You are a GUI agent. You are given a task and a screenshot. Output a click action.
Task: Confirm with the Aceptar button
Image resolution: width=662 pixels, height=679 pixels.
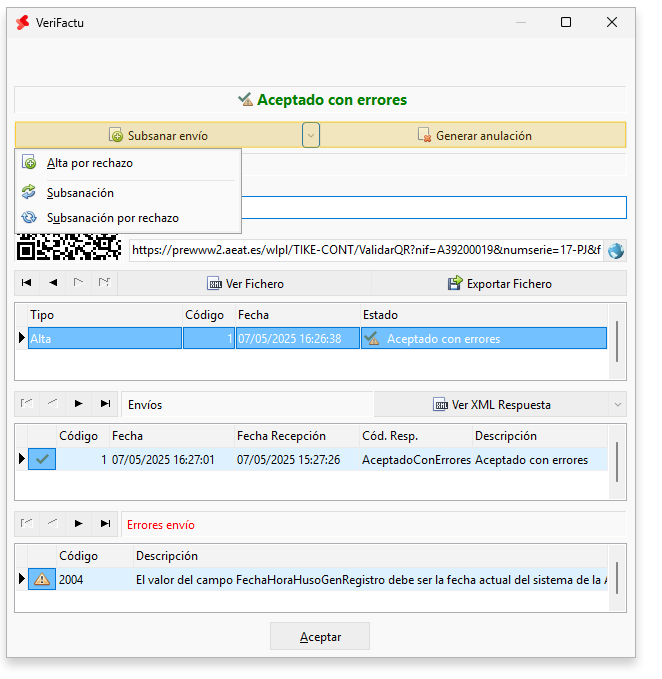click(x=320, y=636)
